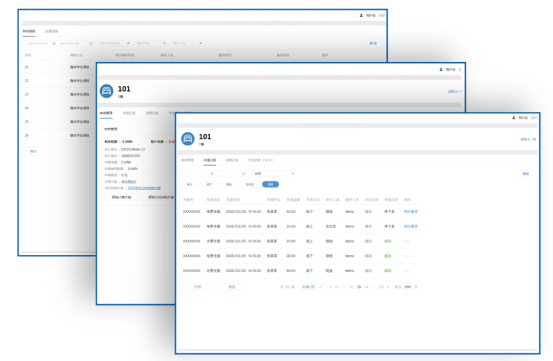The height and width of the screenshot is (361, 553).
Task: Click the first billing-plan button in middle window
Action: 121,197
